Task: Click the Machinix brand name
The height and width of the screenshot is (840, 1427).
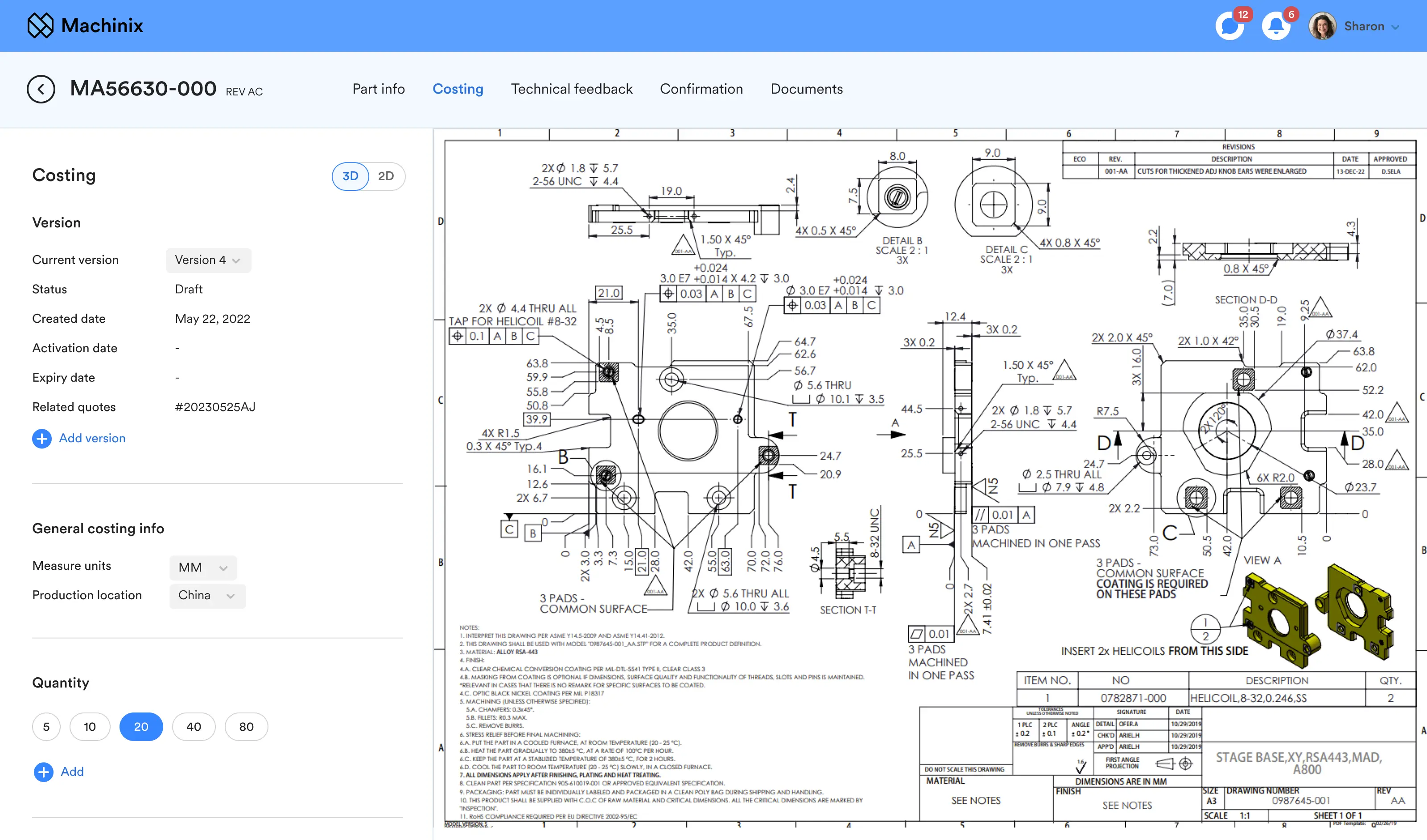Action: pos(102,25)
